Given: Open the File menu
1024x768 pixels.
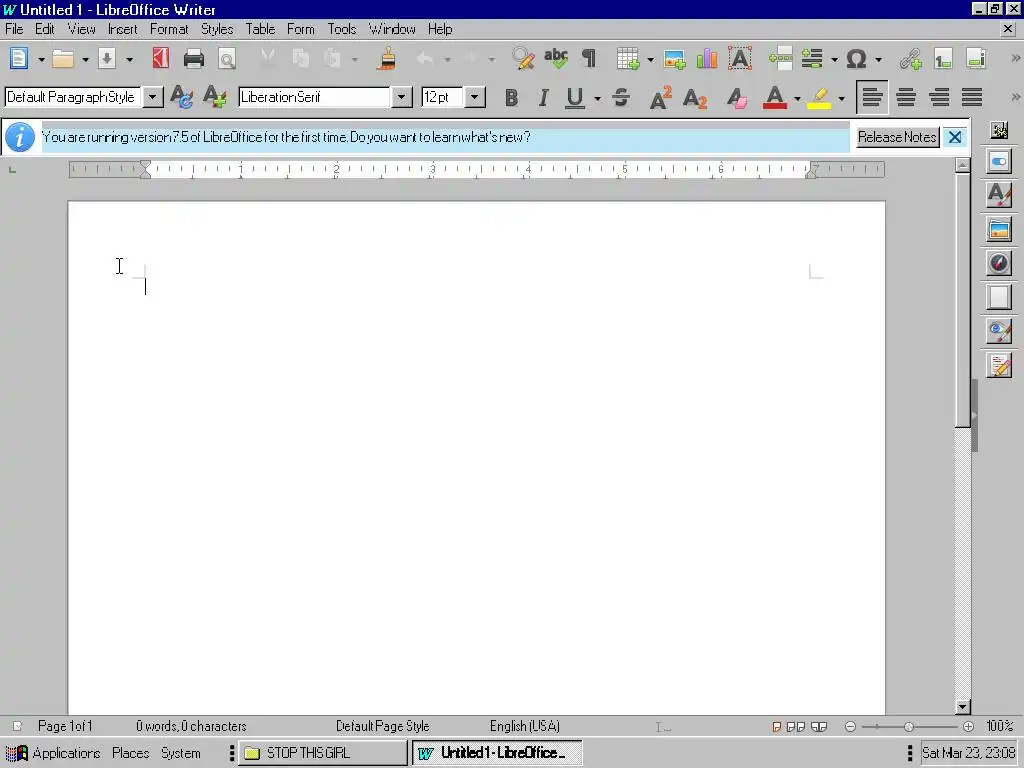Looking at the screenshot, I should click(x=14, y=29).
